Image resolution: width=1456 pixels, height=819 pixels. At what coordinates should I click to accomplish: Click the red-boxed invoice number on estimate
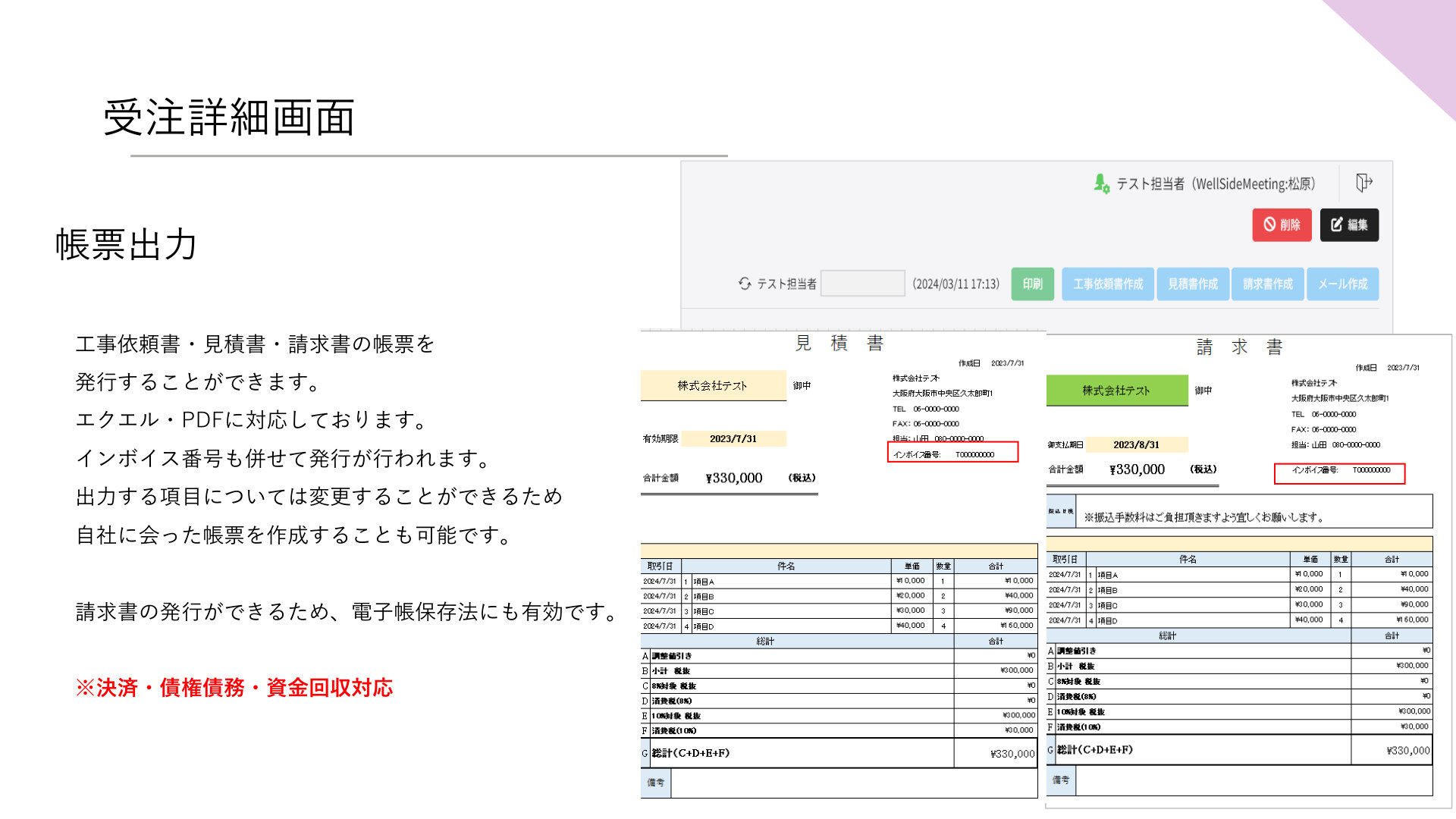click(x=953, y=453)
